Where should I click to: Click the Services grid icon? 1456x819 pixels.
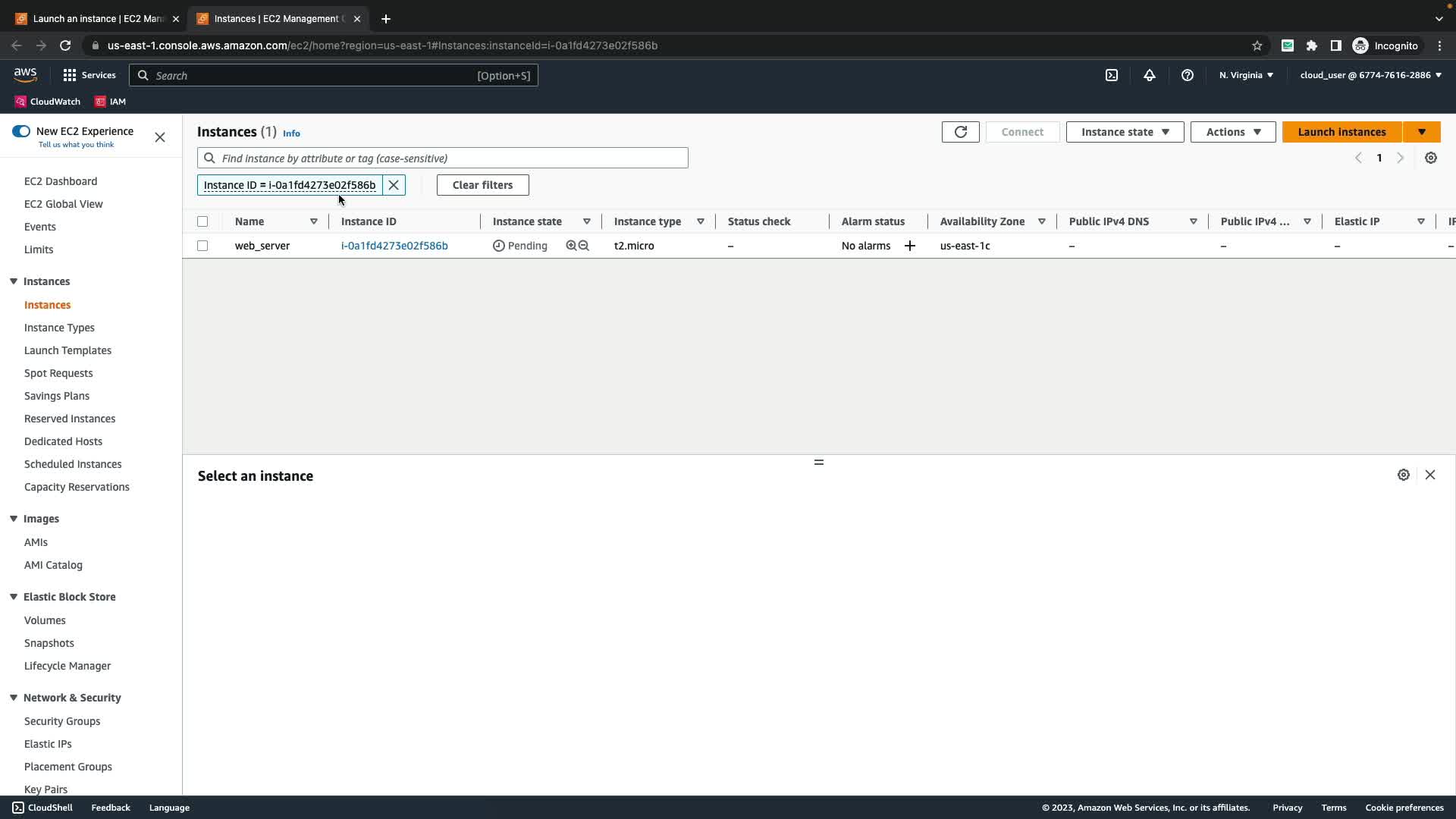(70, 75)
